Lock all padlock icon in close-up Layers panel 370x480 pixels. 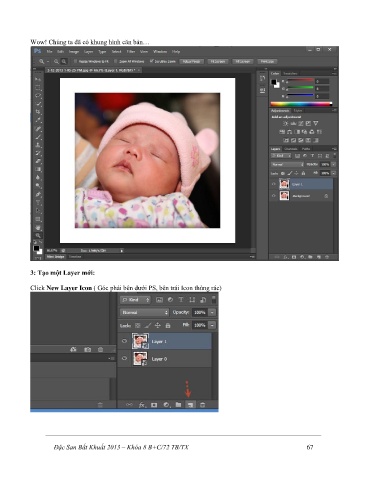[x=168, y=325]
